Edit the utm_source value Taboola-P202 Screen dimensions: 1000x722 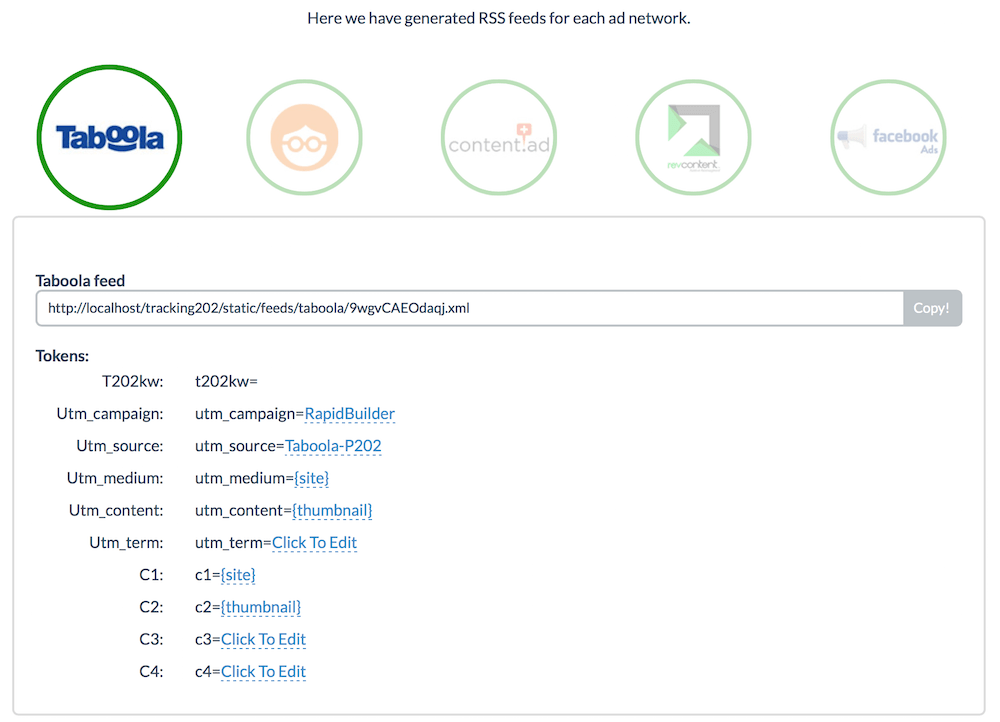[x=333, y=446]
